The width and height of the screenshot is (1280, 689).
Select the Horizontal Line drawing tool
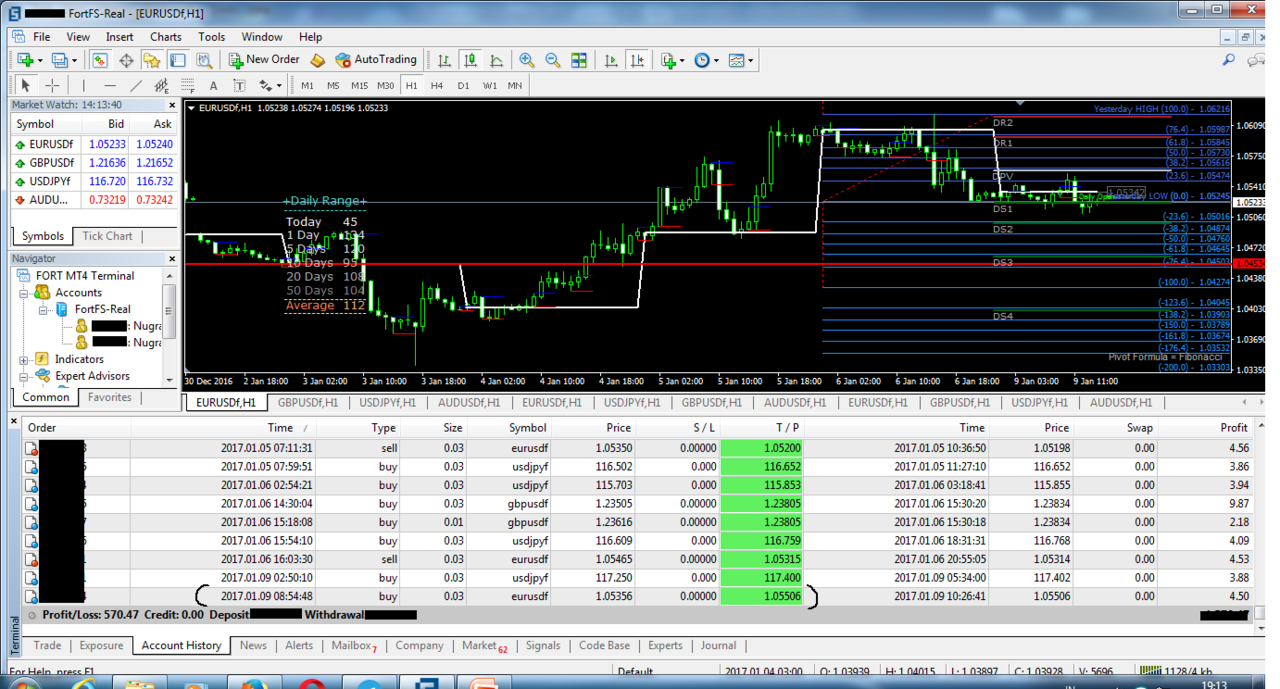pyautogui.click(x=110, y=86)
